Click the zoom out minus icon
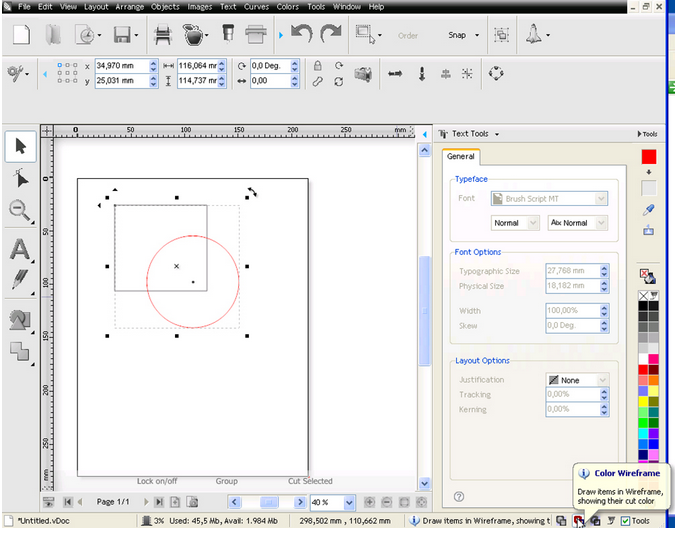The width and height of the screenshot is (675, 538). [387, 502]
